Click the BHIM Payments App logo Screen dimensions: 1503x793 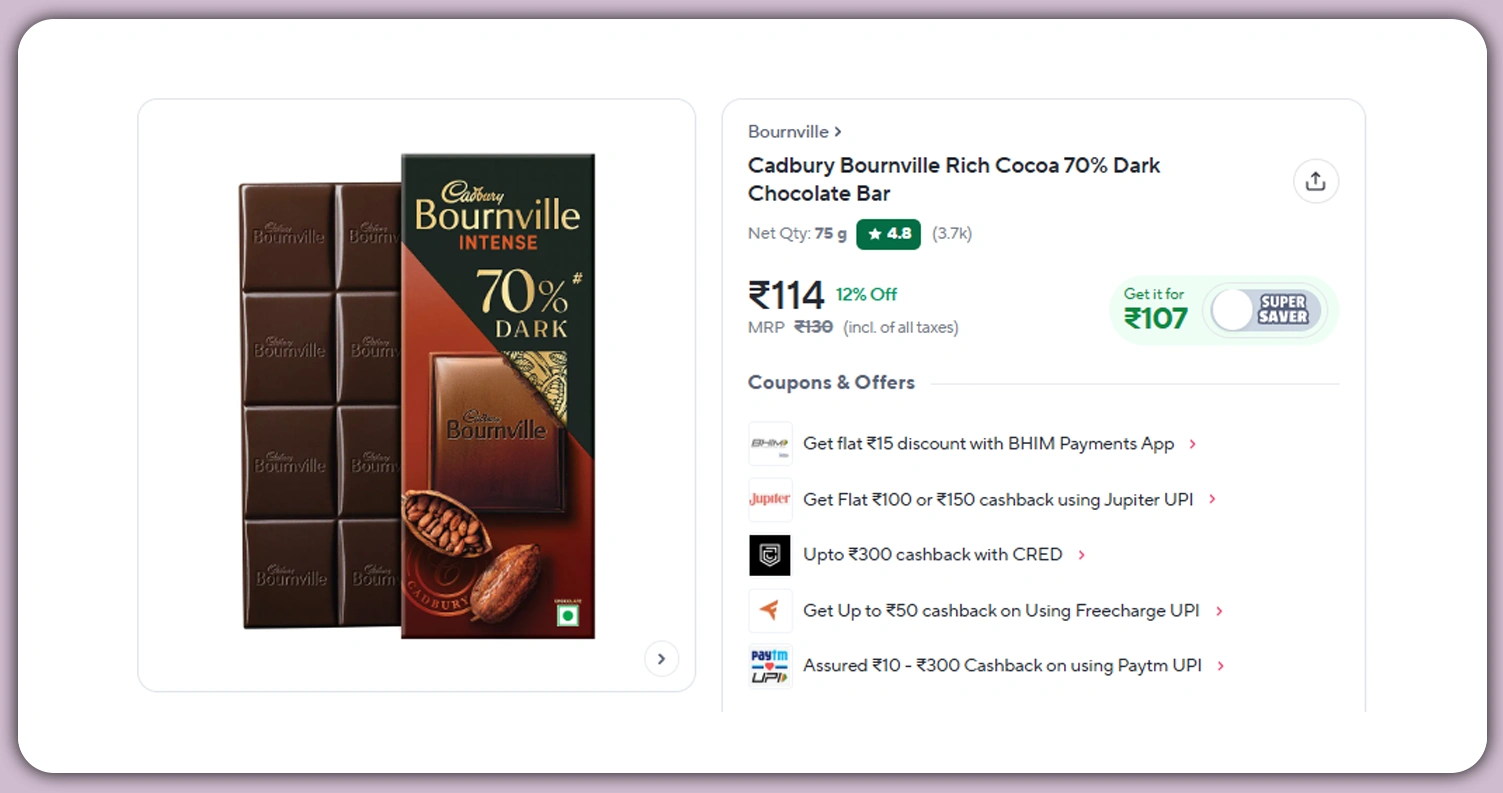point(770,443)
